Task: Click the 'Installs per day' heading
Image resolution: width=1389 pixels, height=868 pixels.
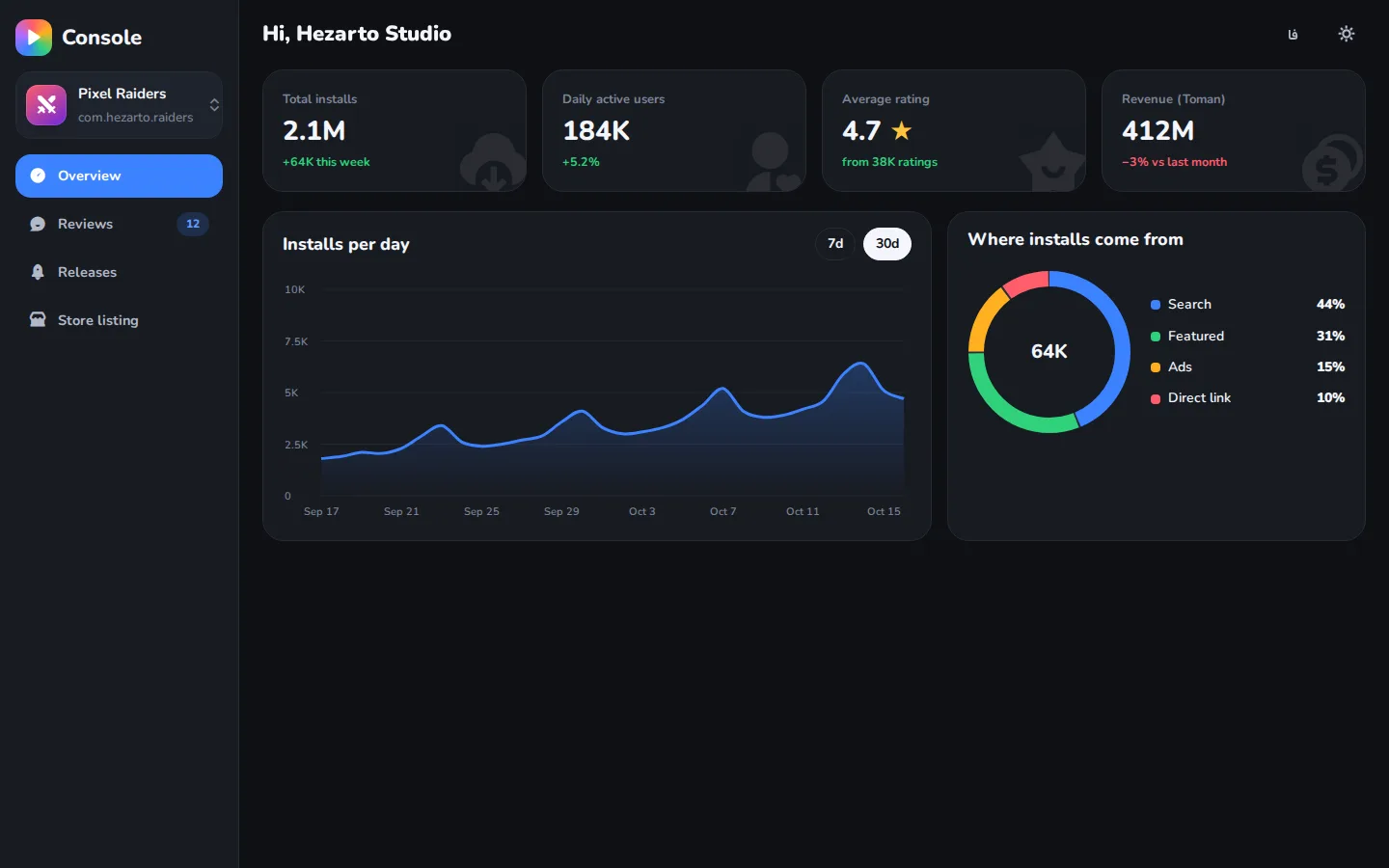Action: click(346, 244)
